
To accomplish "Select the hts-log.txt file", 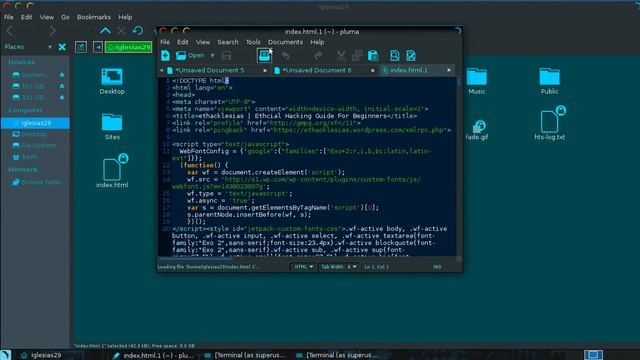I will pyautogui.click(x=550, y=122).
